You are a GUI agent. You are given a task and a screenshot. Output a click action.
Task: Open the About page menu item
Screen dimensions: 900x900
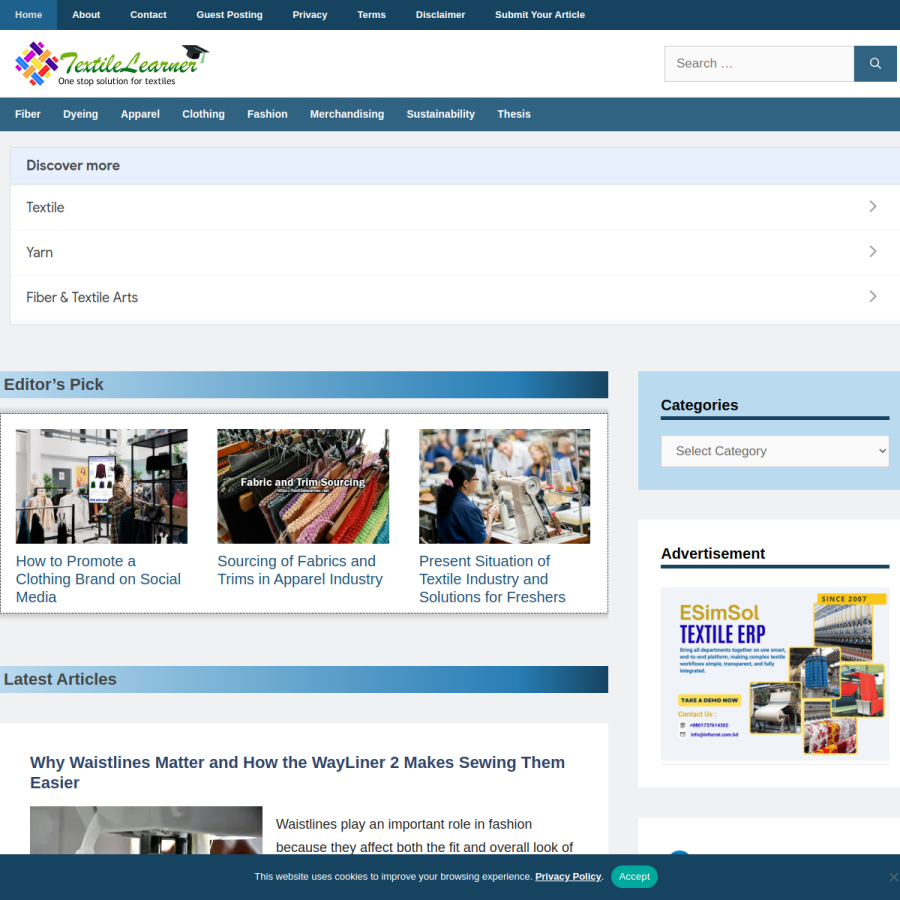click(x=86, y=15)
